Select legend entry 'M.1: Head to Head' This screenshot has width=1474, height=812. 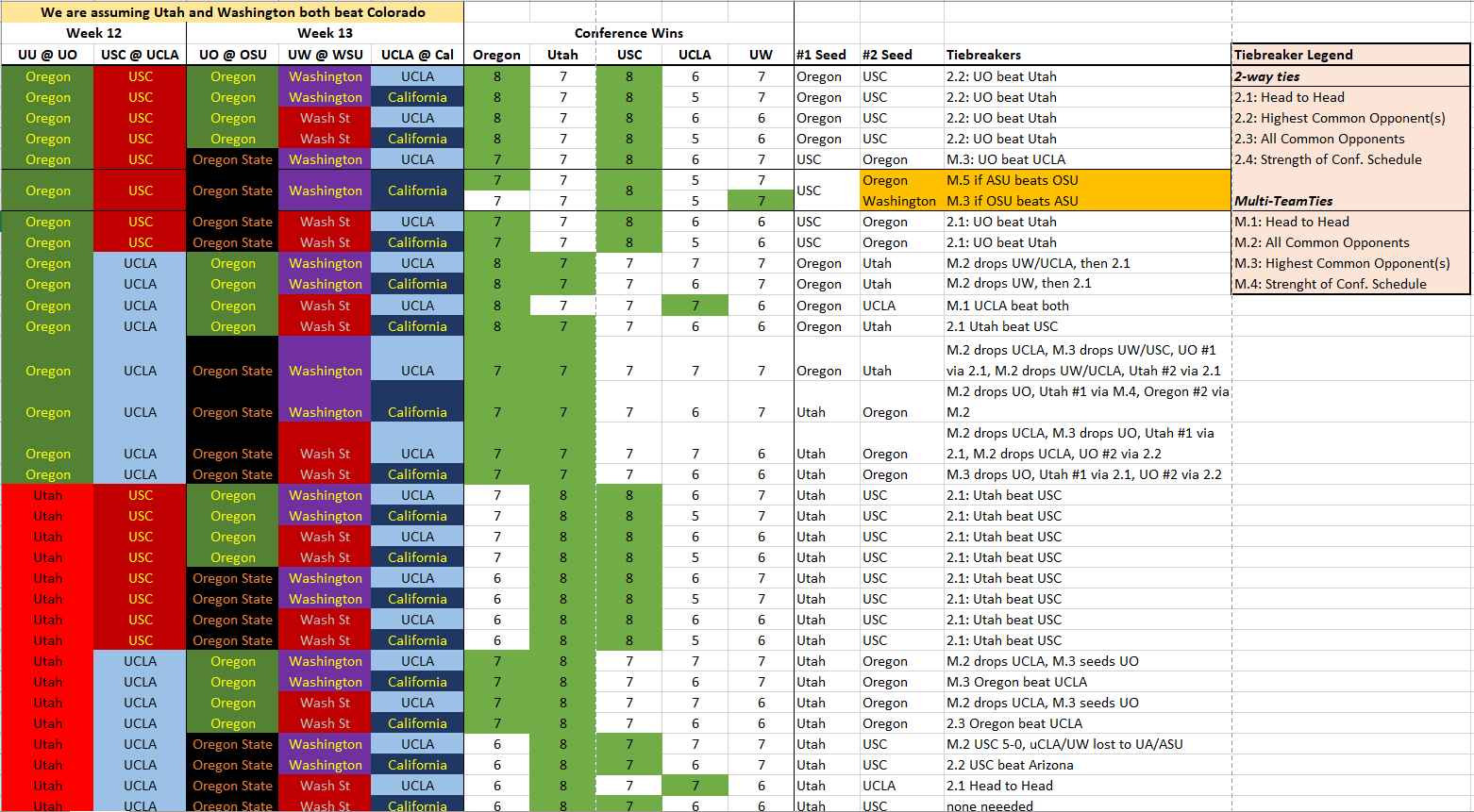tap(1350, 222)
